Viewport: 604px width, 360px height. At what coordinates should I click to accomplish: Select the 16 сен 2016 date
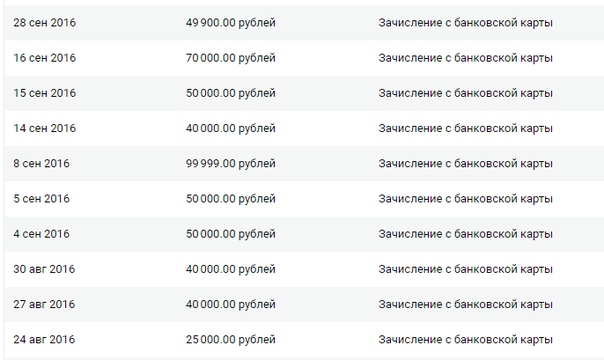coord(45,58)
